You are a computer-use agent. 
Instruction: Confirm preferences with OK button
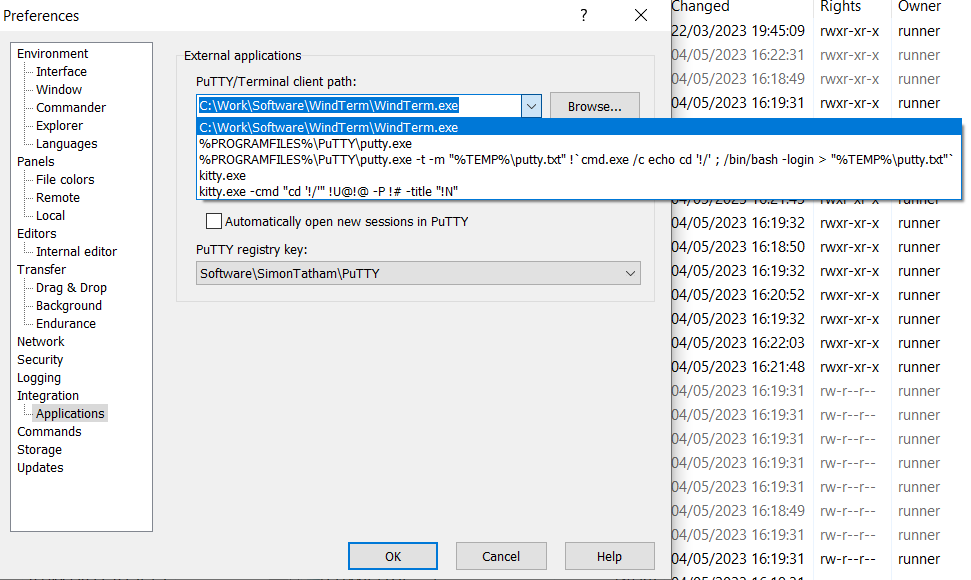(x=393, y=556)
